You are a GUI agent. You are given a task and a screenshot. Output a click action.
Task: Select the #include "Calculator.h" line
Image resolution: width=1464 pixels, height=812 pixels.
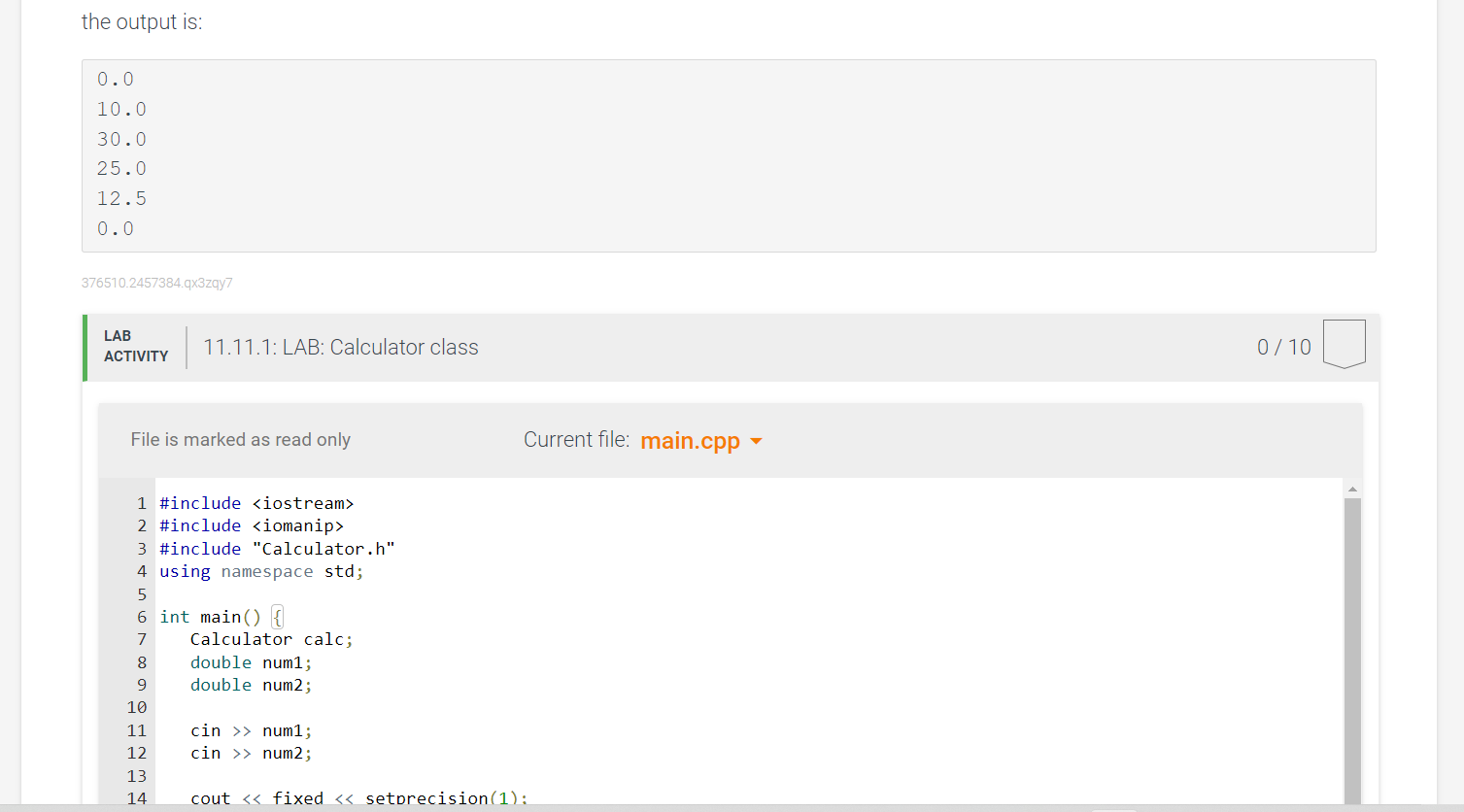click(x=276, y=548)
